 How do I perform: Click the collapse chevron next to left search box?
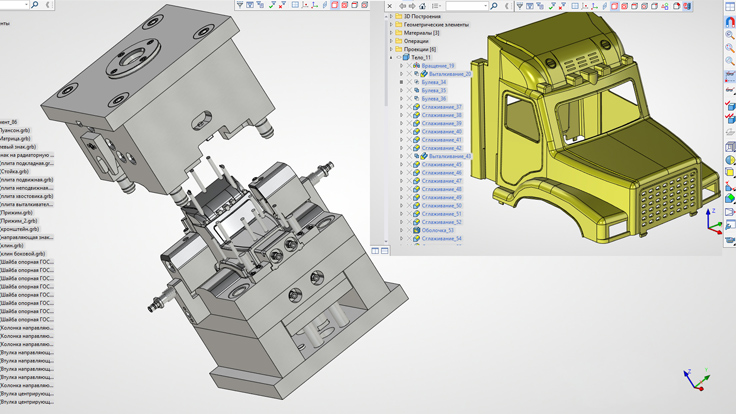[x=47, y=5]
